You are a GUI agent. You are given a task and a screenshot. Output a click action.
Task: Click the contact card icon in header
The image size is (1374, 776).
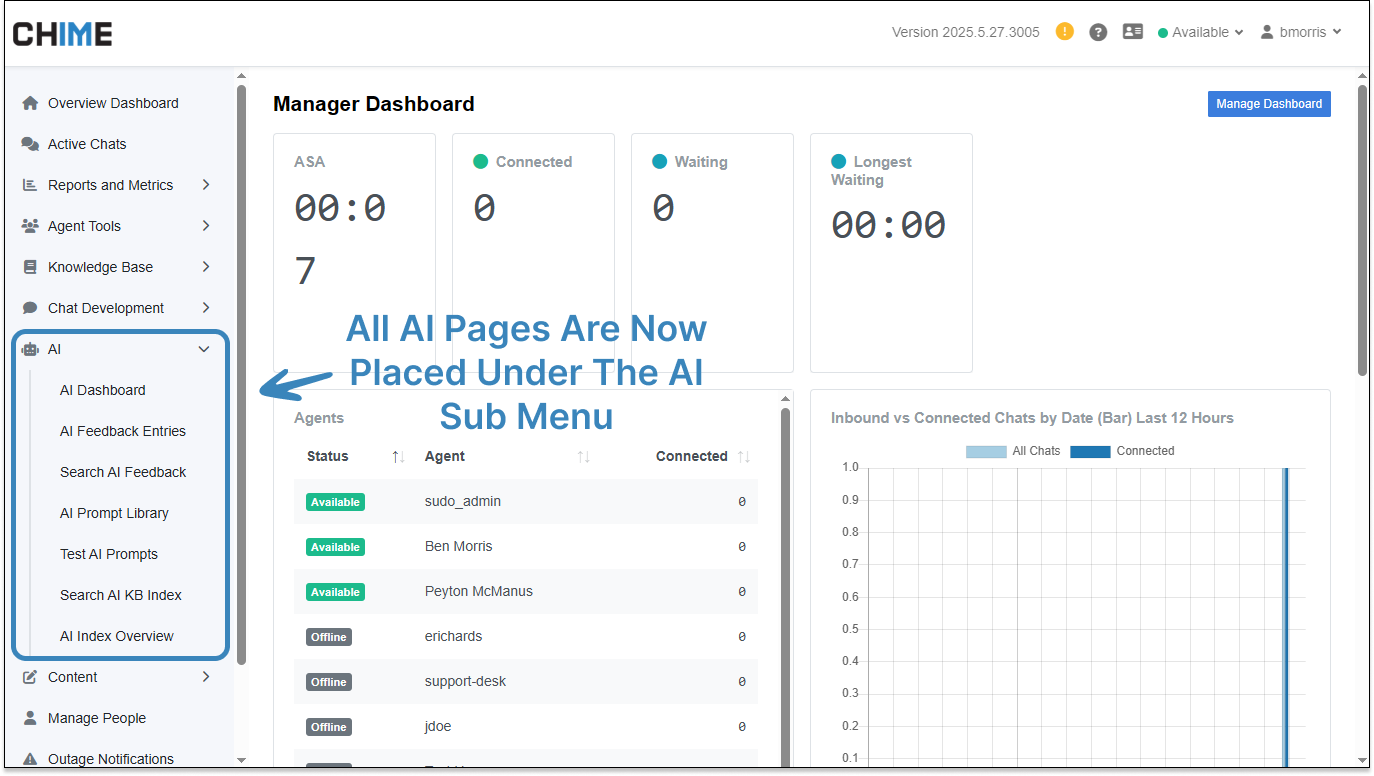point(1132,32)
